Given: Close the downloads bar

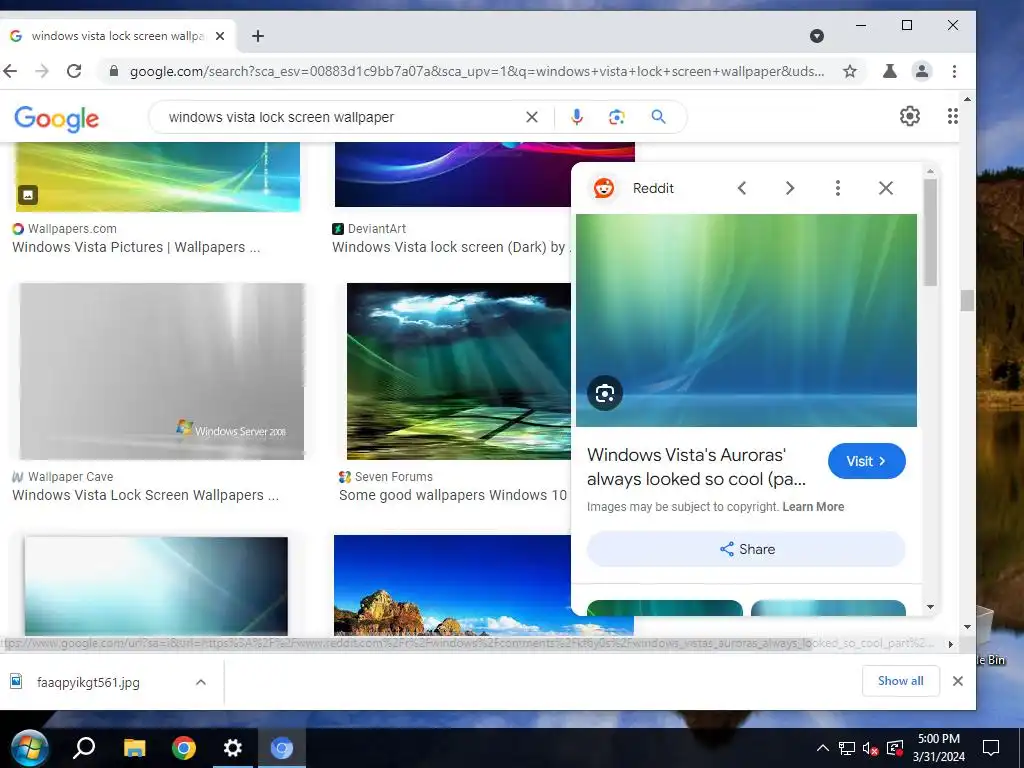Looking at the screenshot, I should [x=957, y=681].
